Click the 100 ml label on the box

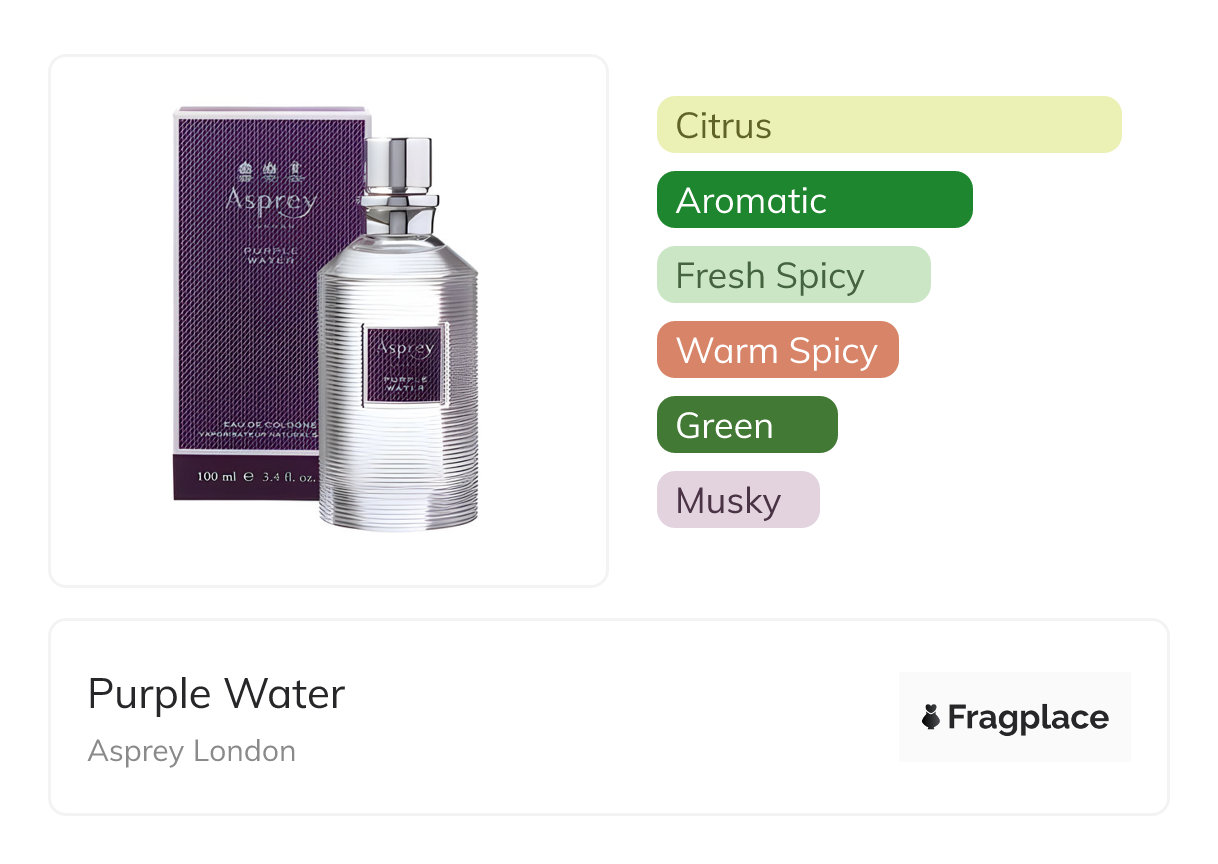click(216, 477)
